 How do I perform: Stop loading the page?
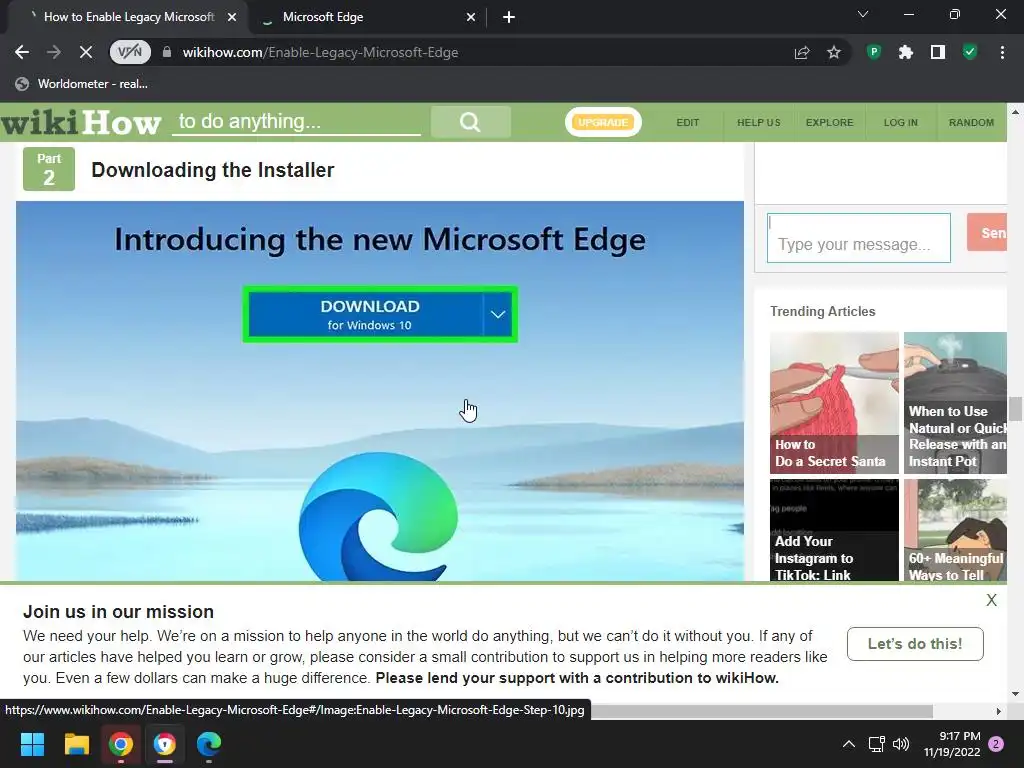(x=86, y=52)
